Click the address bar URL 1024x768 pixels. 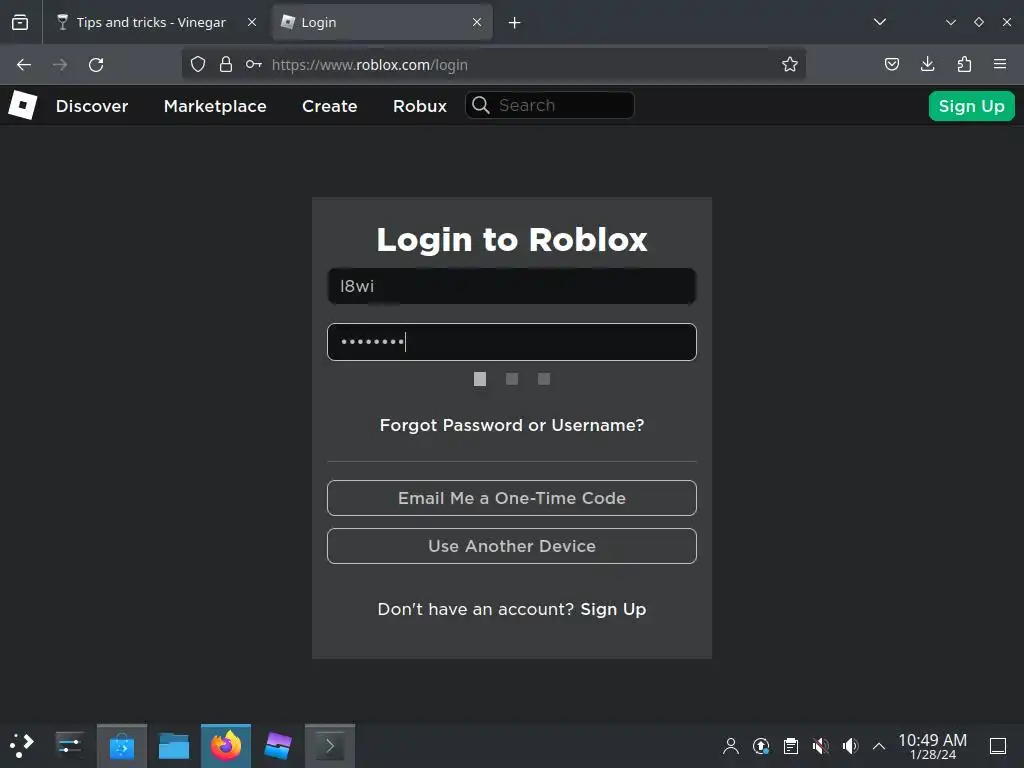(370, 65)
